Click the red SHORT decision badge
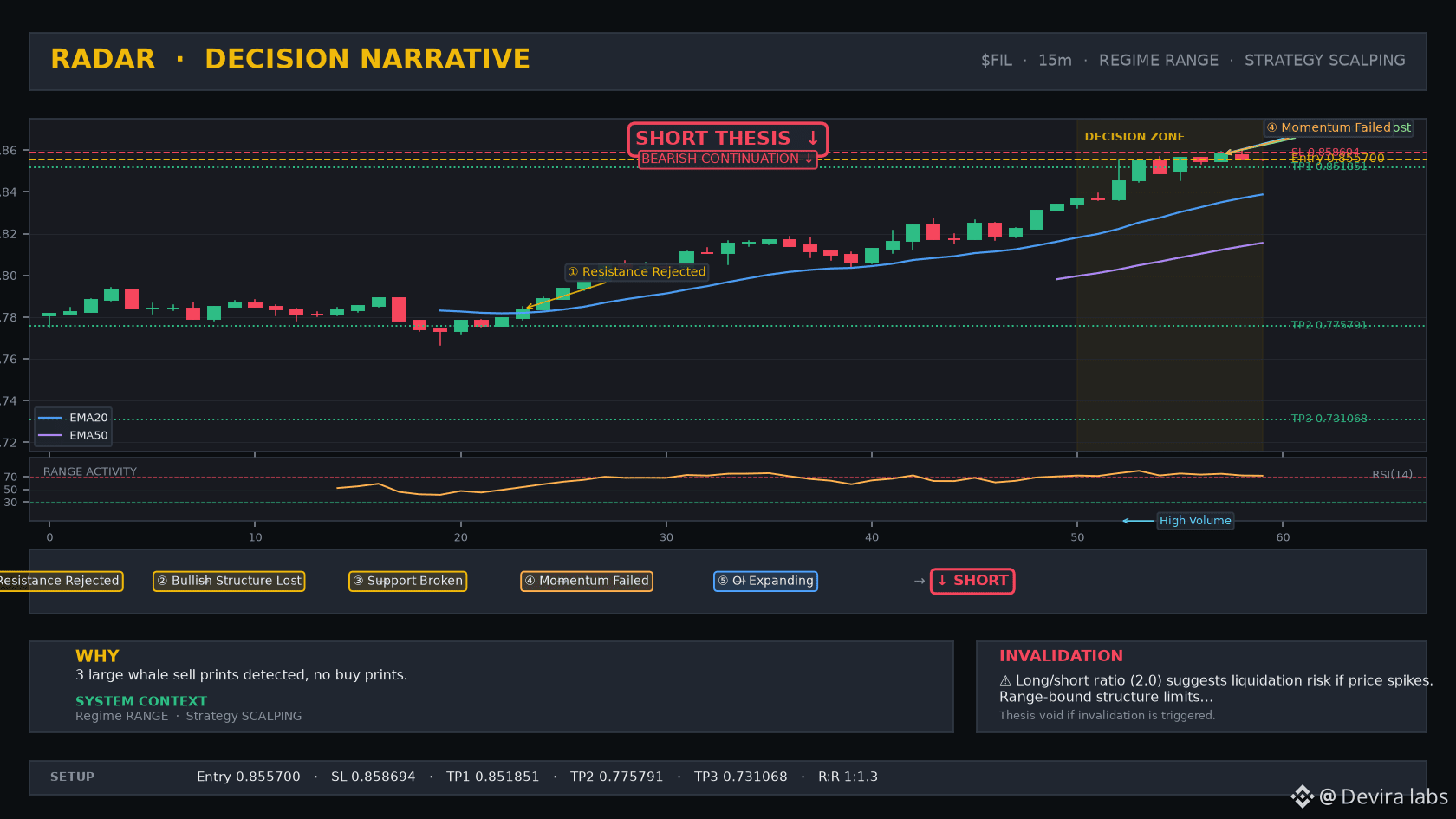This screenshot has width=1456, height=819. tap(972, 581)
